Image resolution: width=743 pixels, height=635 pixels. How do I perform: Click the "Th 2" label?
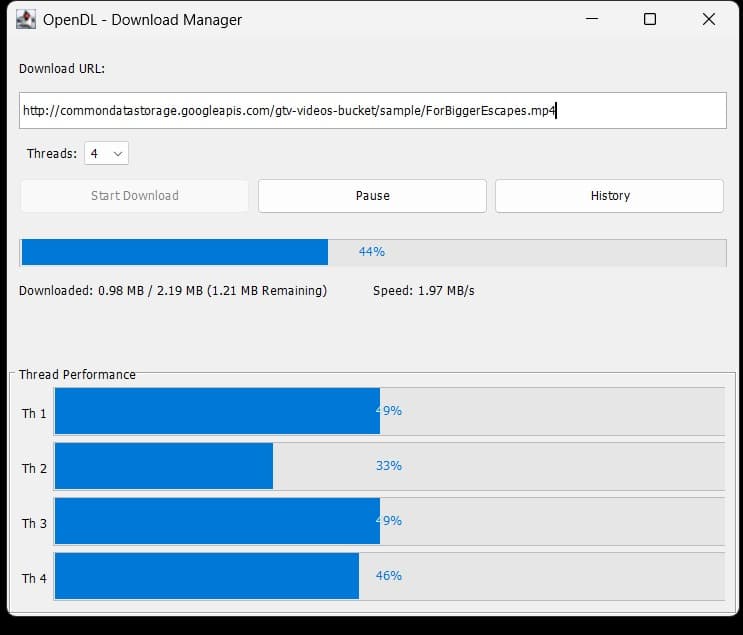[x=34, y=469]
